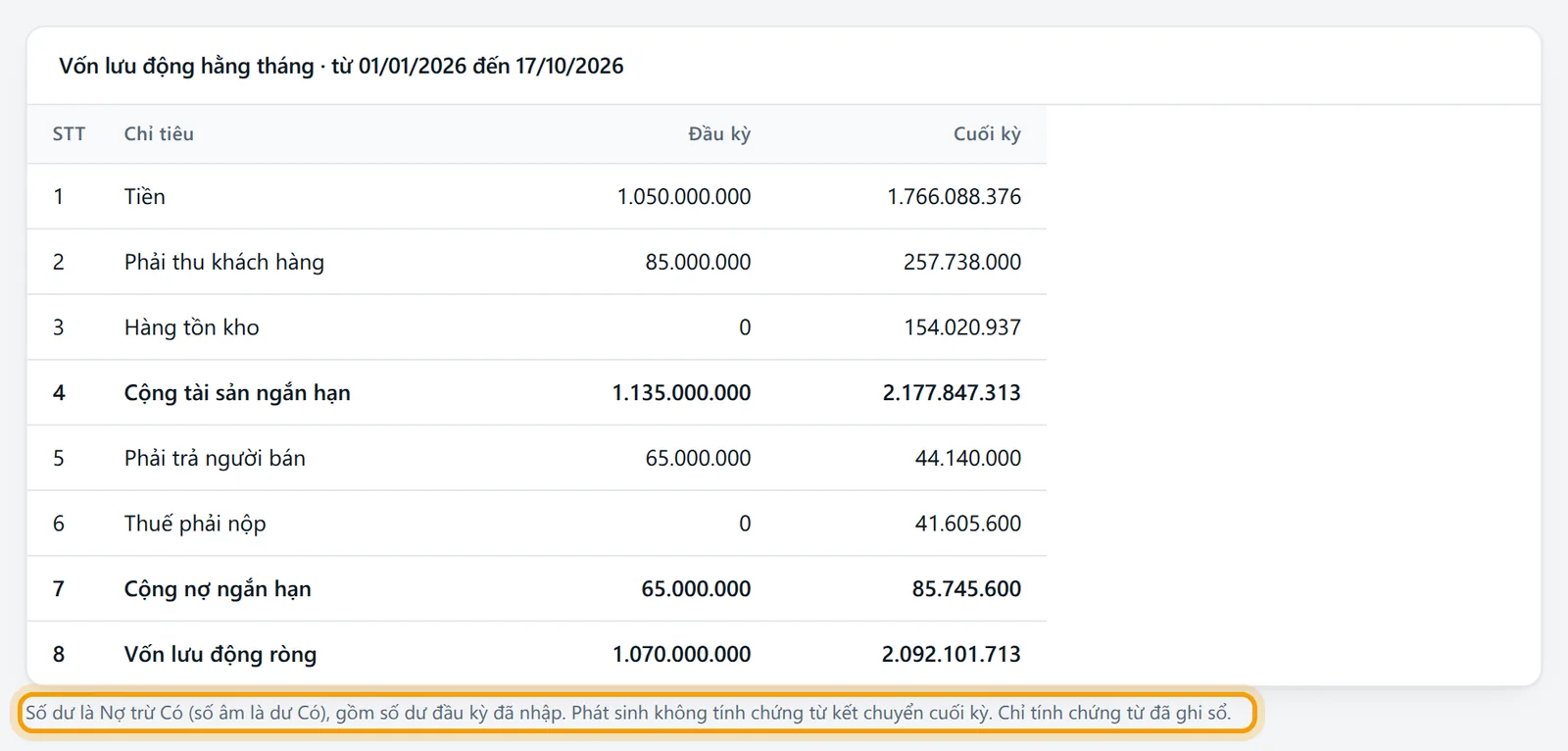Click the "Phải thu khách hàng" row label
1568x751 pixels.
pyautogui.click(x=223, y=263)
